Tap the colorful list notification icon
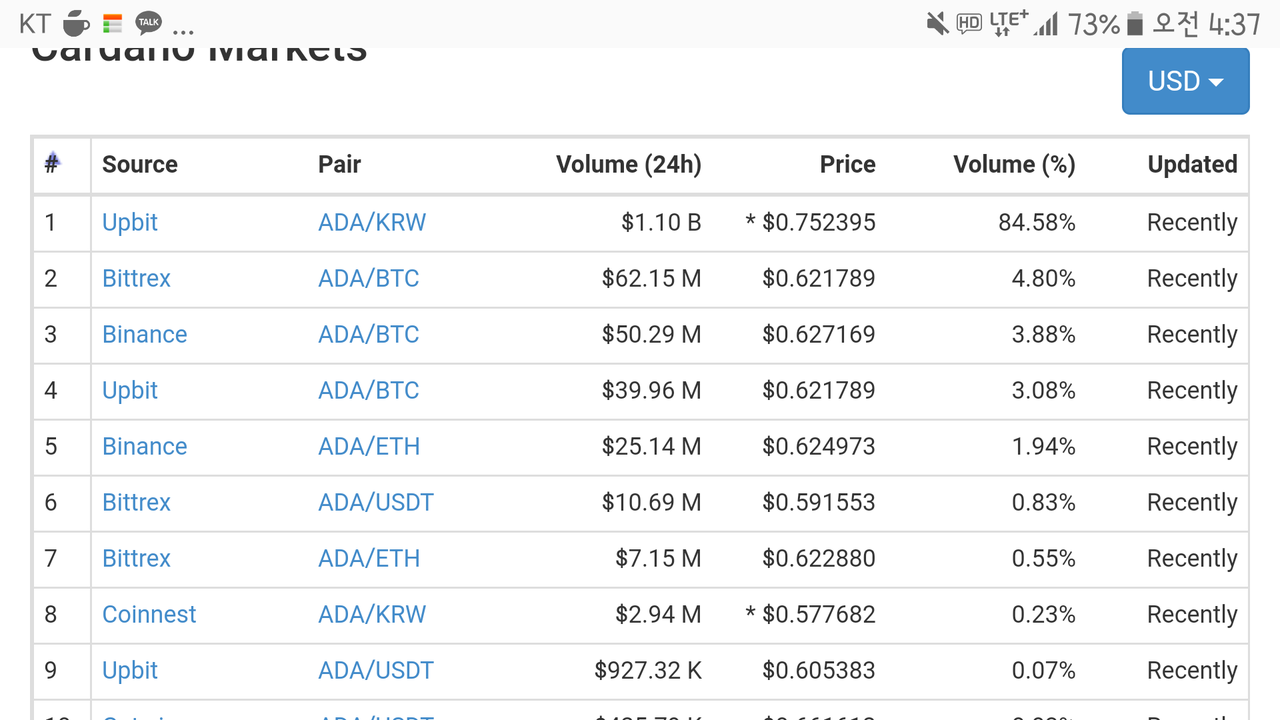Viewport: 1280px width, 720px height. [x=112, y=23]
